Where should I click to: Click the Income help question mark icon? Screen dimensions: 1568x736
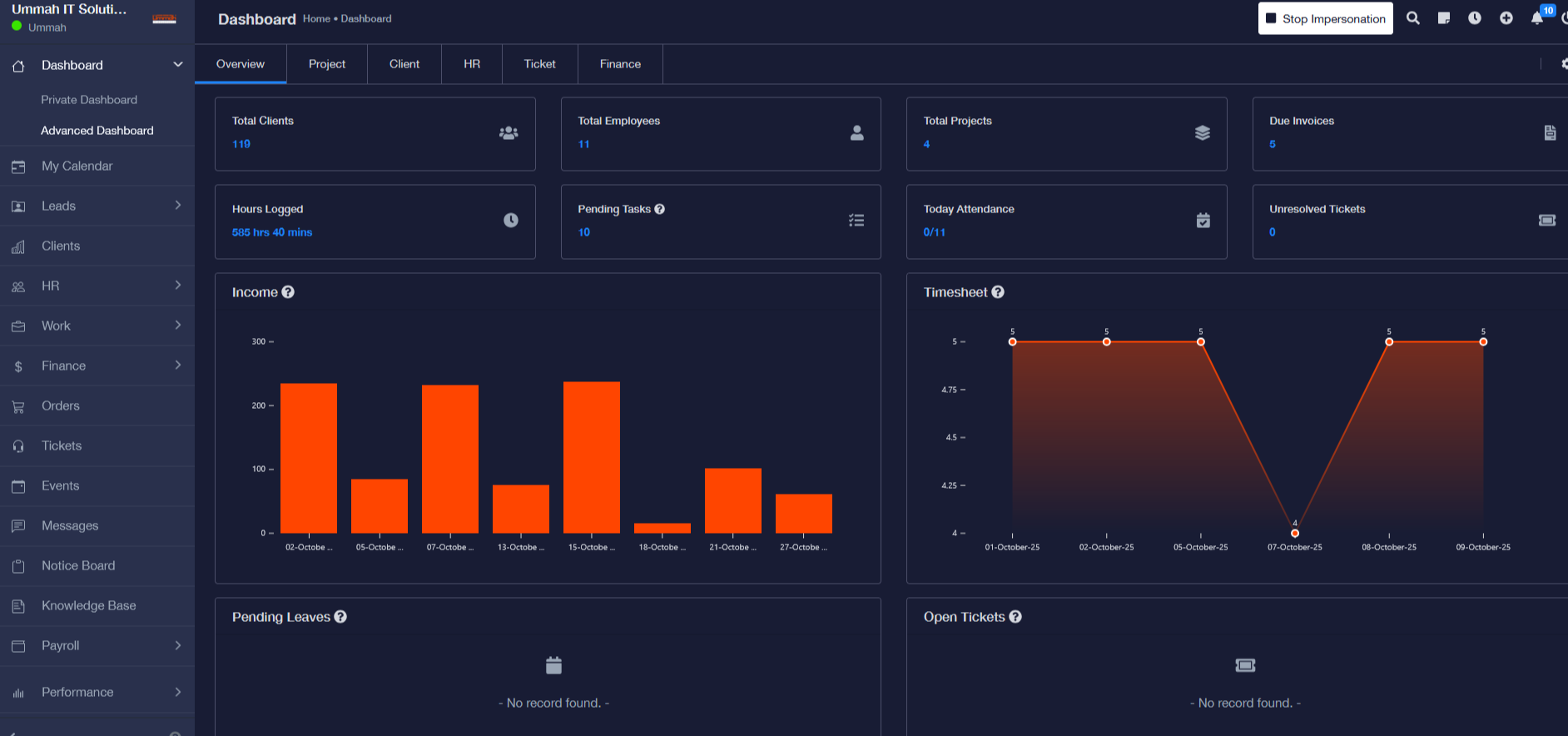[x=288, y=292]
